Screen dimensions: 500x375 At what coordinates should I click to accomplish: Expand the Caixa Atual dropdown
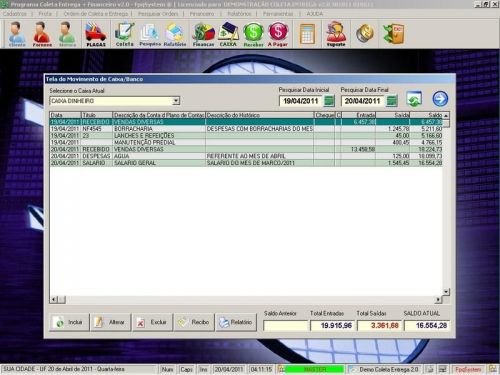176,101
